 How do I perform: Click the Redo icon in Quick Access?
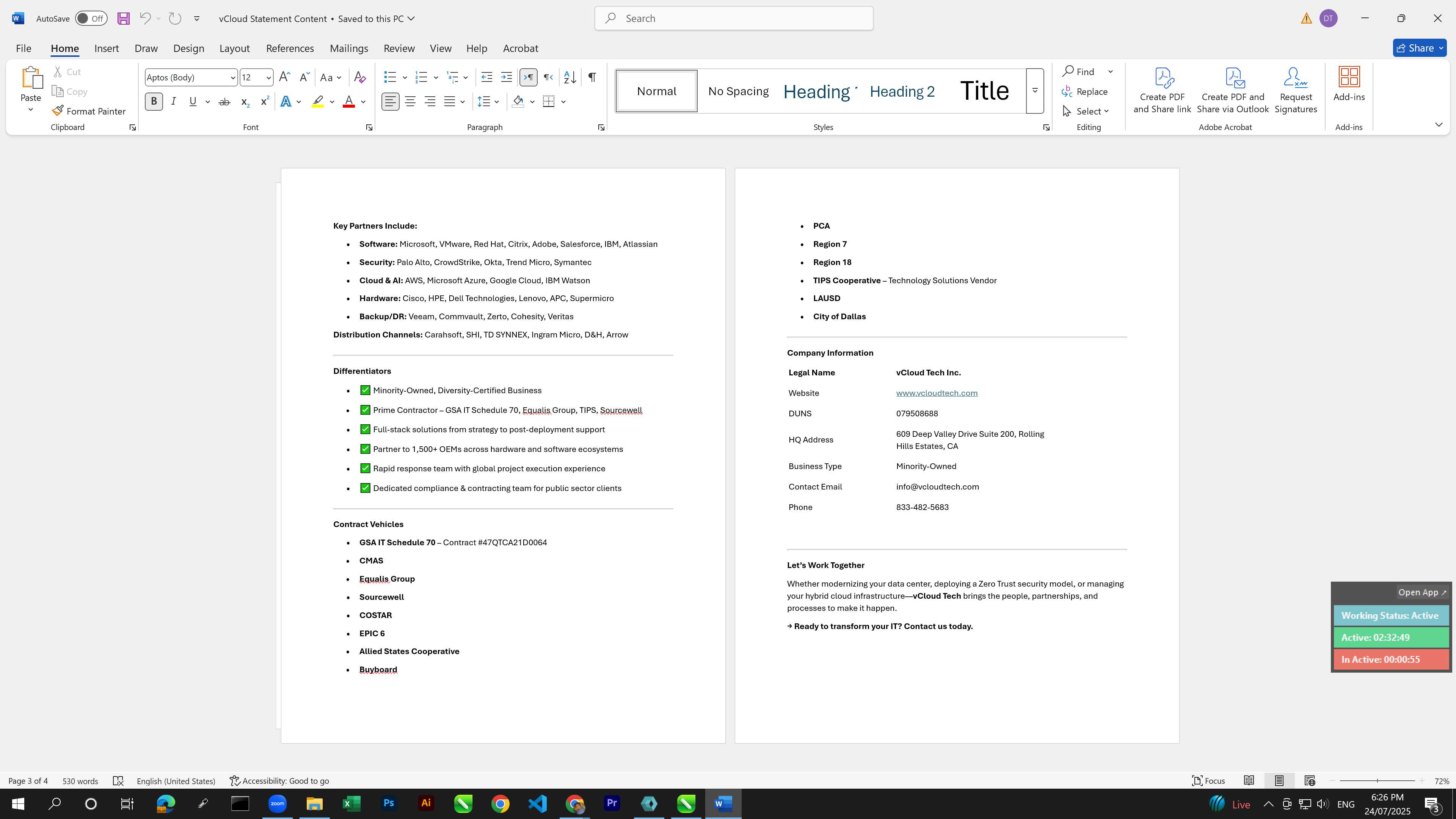click(175, 18)
